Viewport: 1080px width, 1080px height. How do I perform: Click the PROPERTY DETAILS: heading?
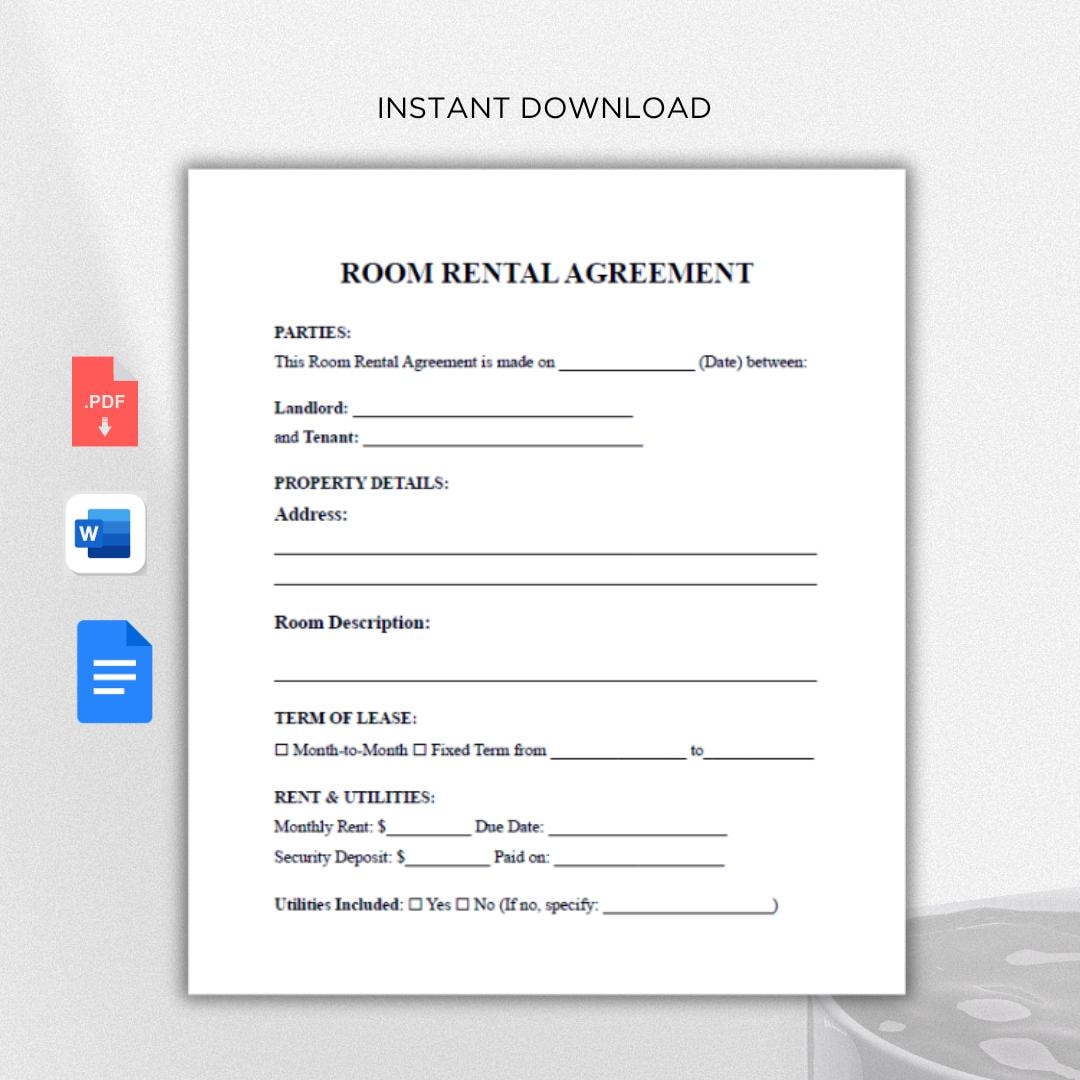coord(362,483)
